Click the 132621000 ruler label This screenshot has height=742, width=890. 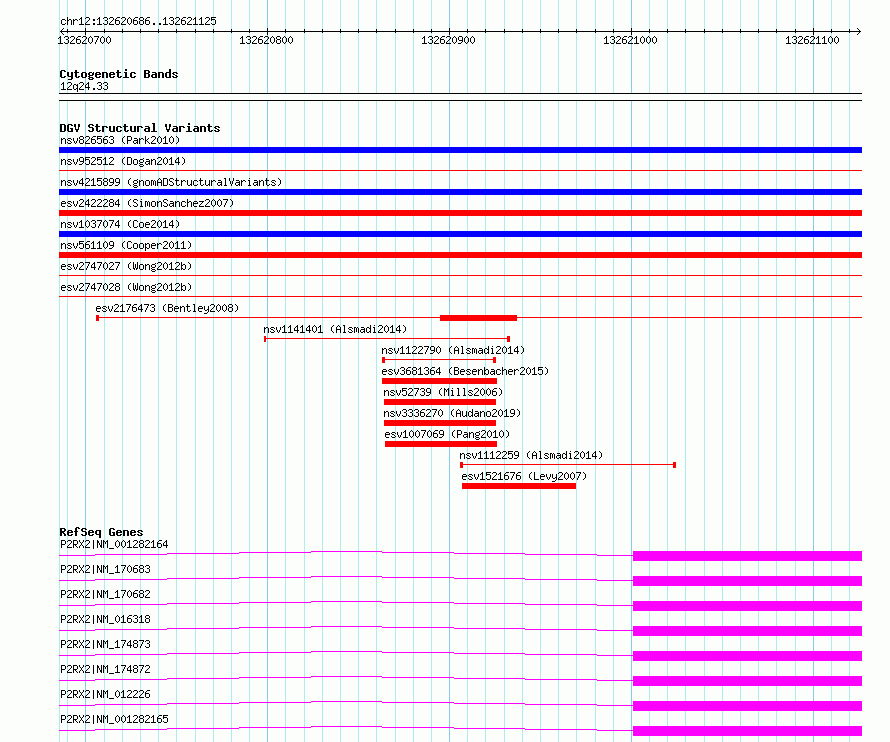(x=630, y=40)
